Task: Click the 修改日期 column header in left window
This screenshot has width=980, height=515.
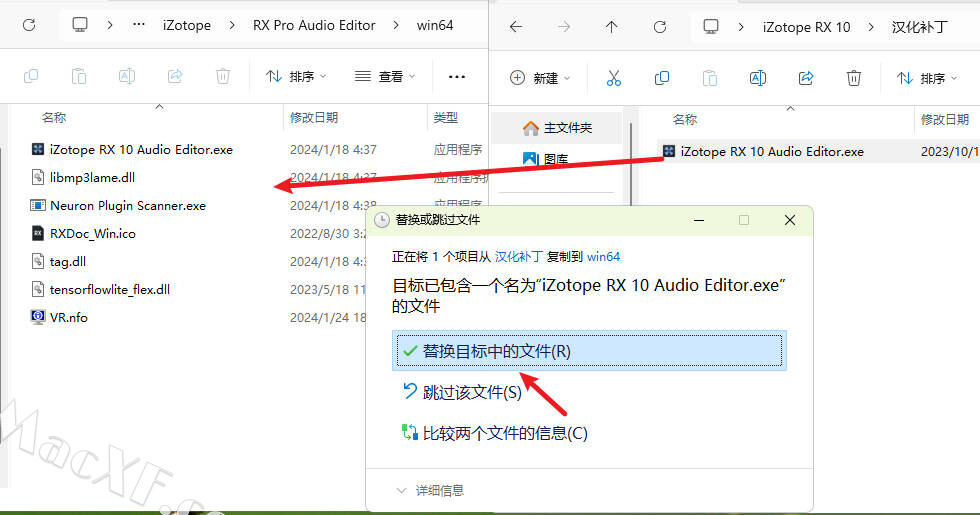Action: pos(314,117)
